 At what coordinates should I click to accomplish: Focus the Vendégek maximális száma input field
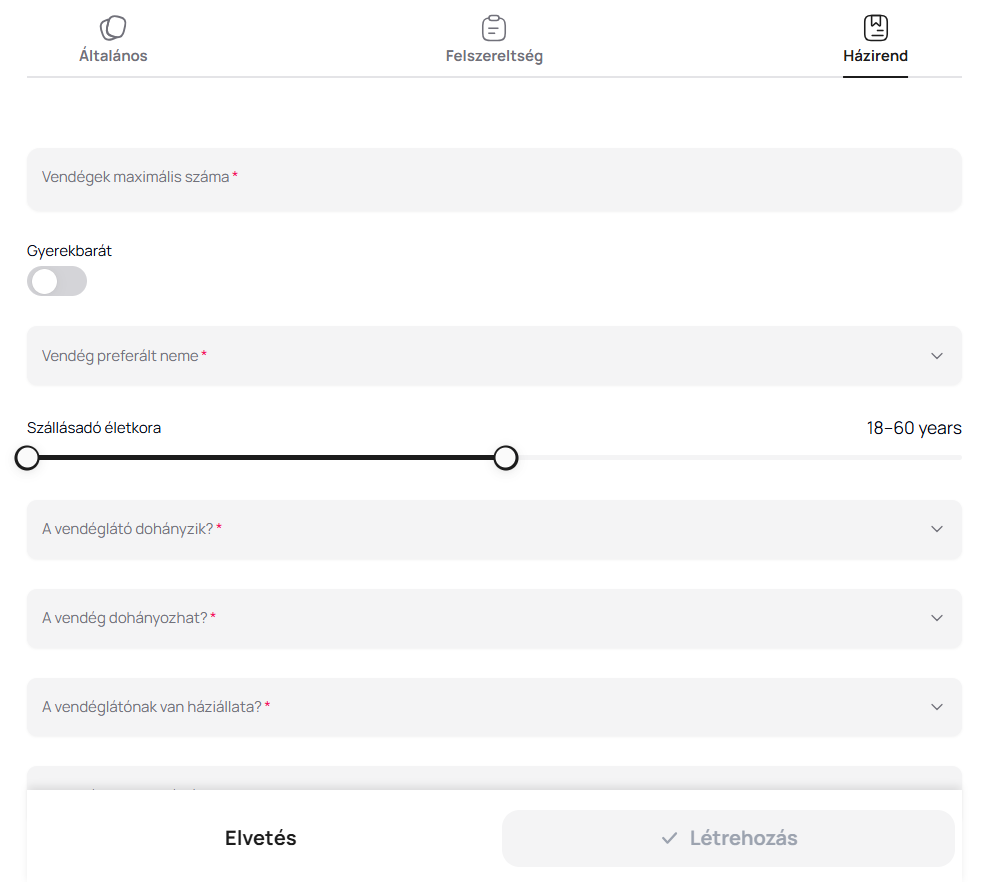click(x=494, y=179)
